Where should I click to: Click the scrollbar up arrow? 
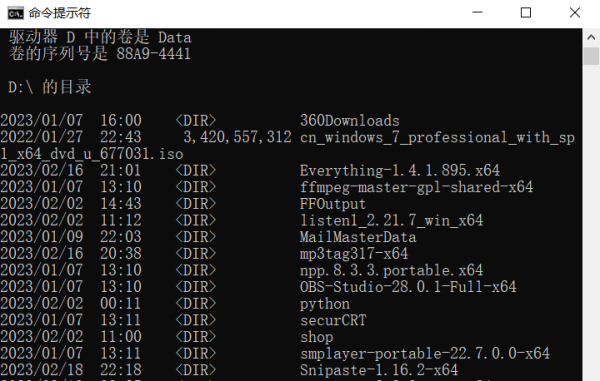pos(591,37)
